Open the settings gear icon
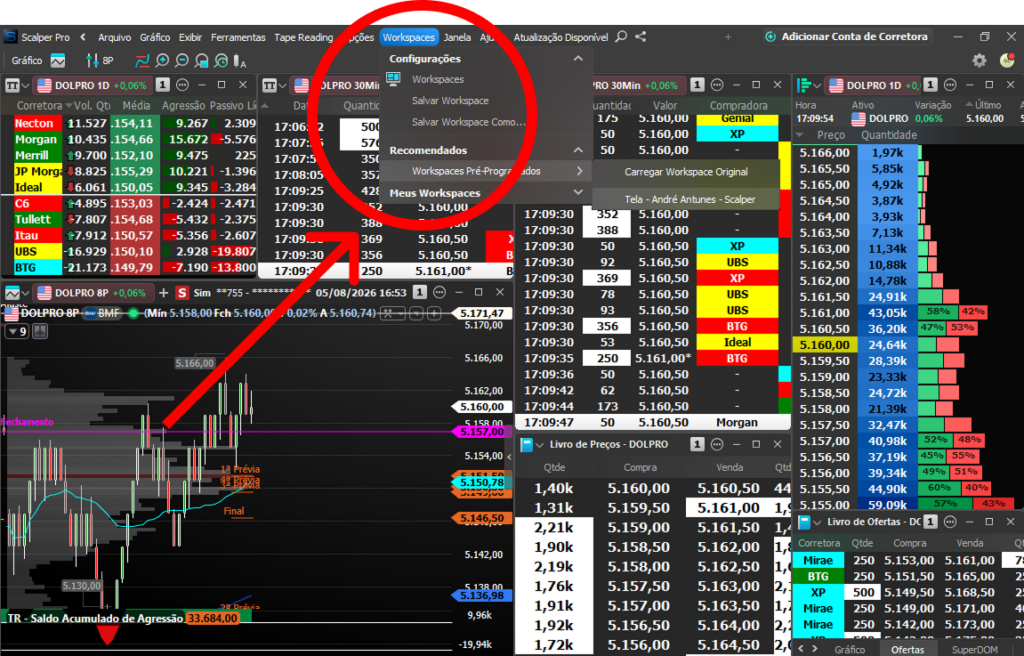The image size is (1024, 656). pyautogui.click(x=979, y=61)
